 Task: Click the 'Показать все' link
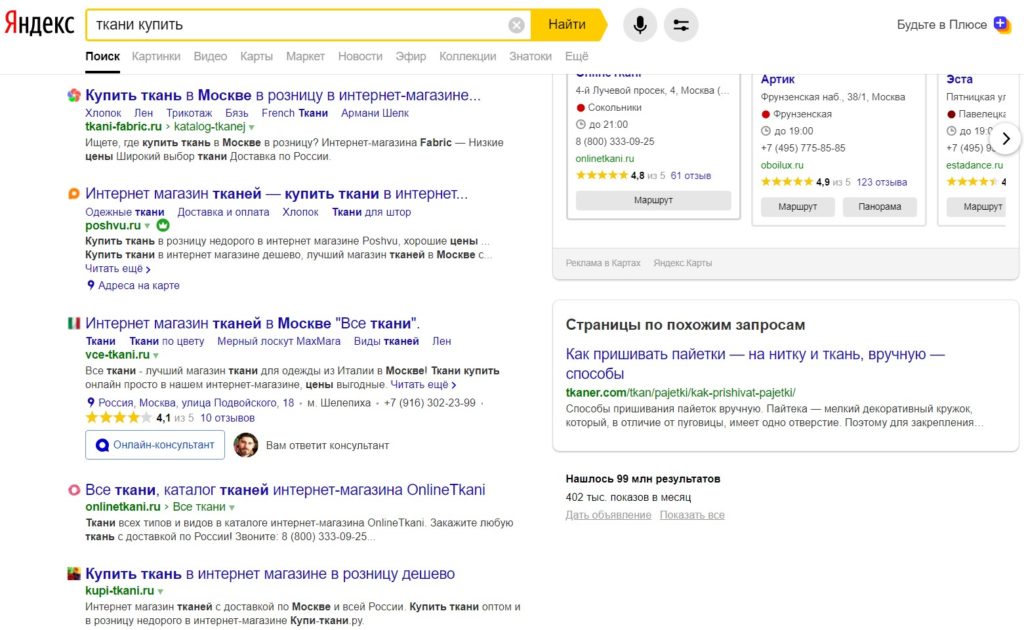coord(692,515)
